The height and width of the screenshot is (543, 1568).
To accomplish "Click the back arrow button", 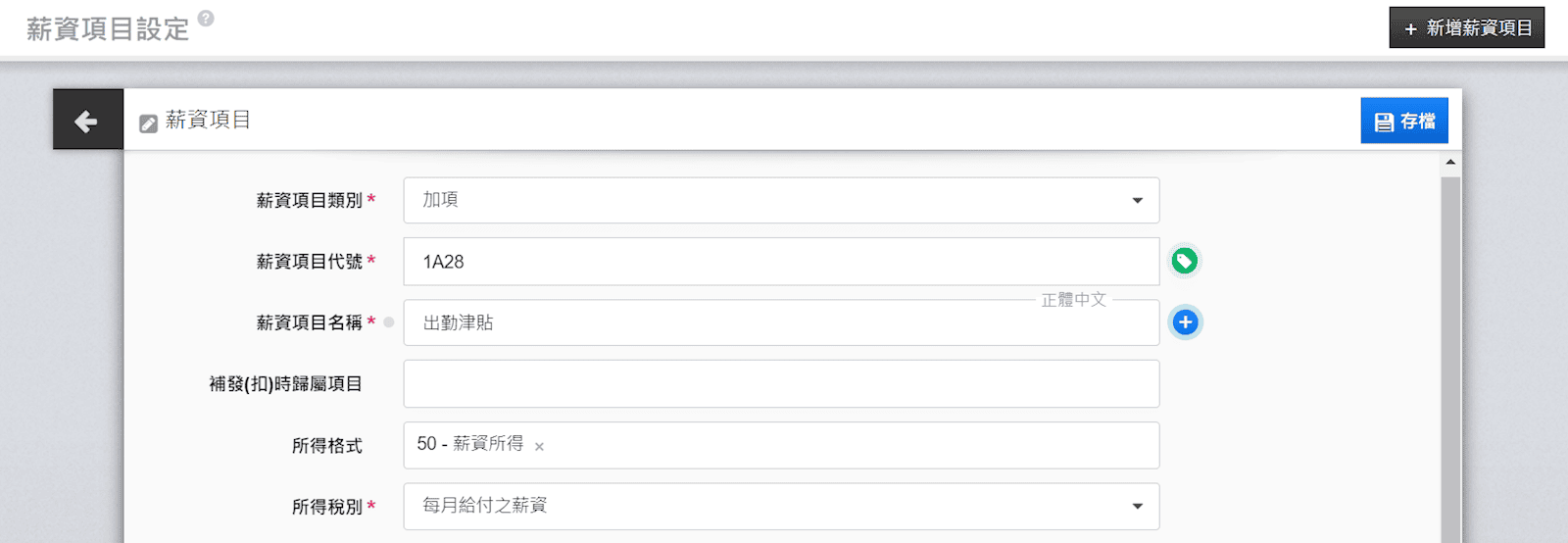I will (87, 121).
